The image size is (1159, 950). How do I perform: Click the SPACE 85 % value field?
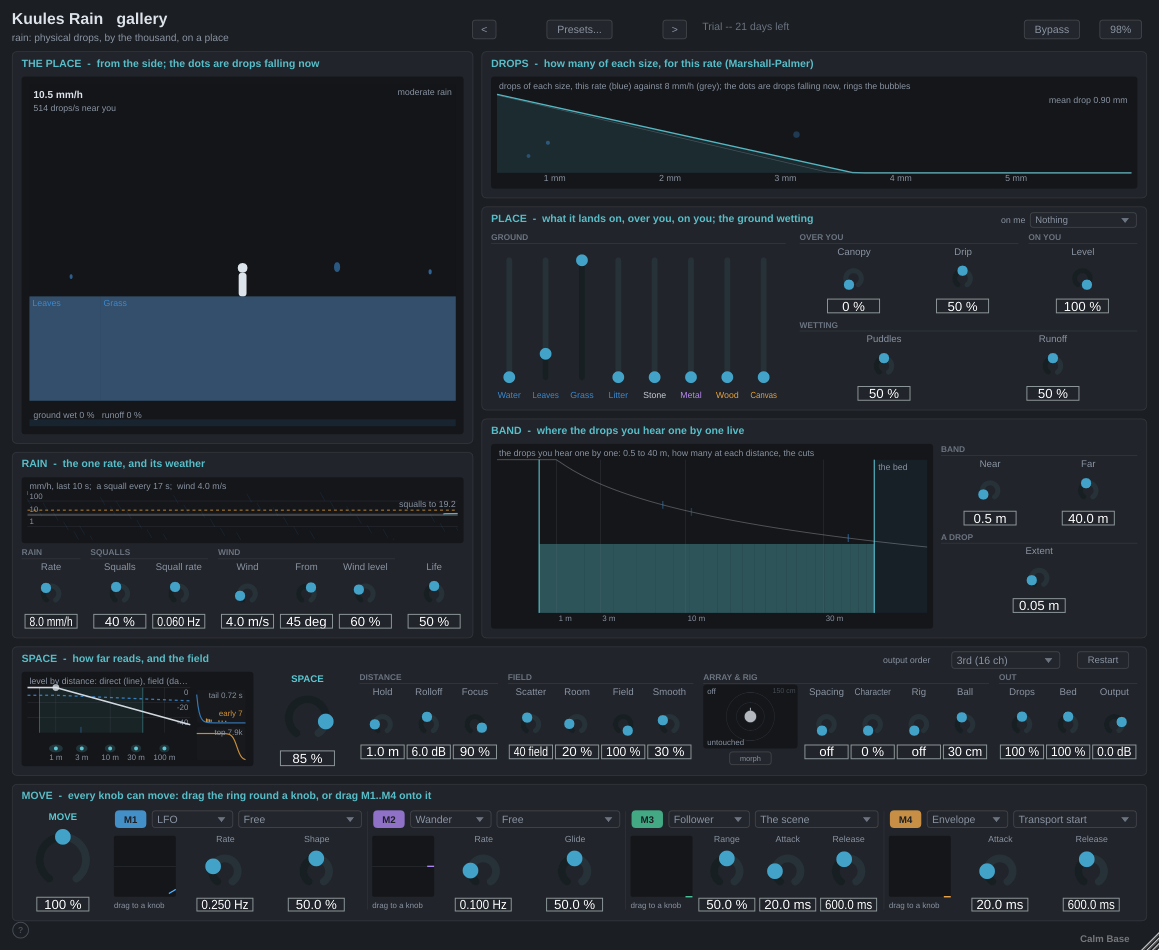tap(307, 759)
